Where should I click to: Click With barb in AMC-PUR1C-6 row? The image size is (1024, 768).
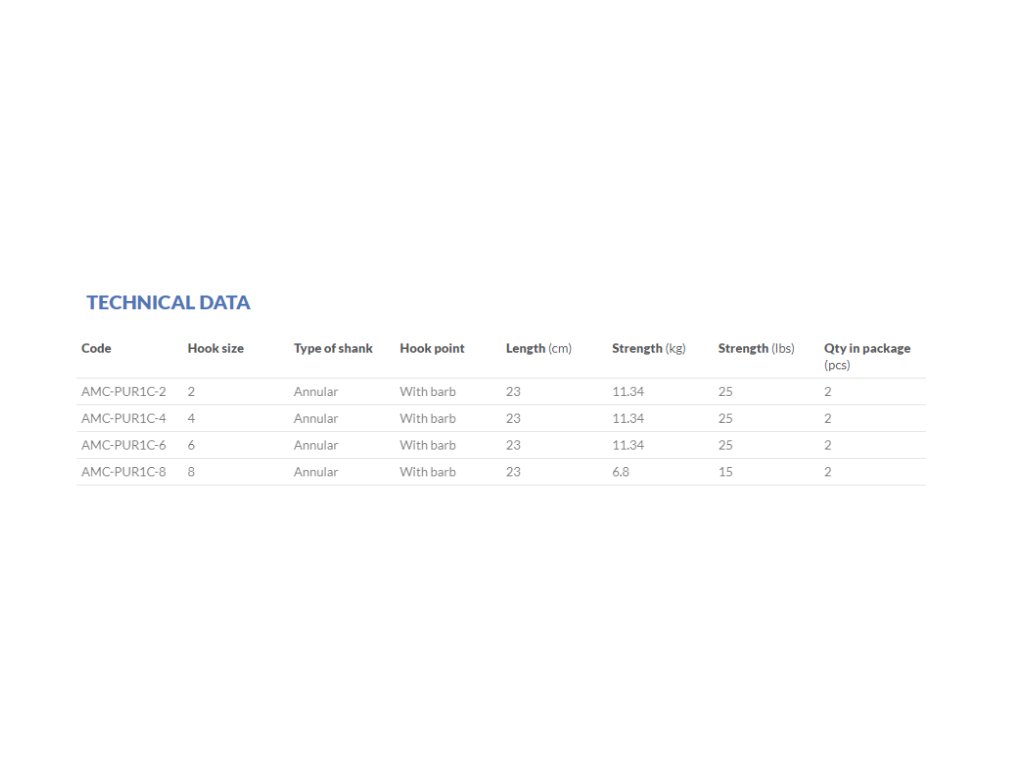427,445
